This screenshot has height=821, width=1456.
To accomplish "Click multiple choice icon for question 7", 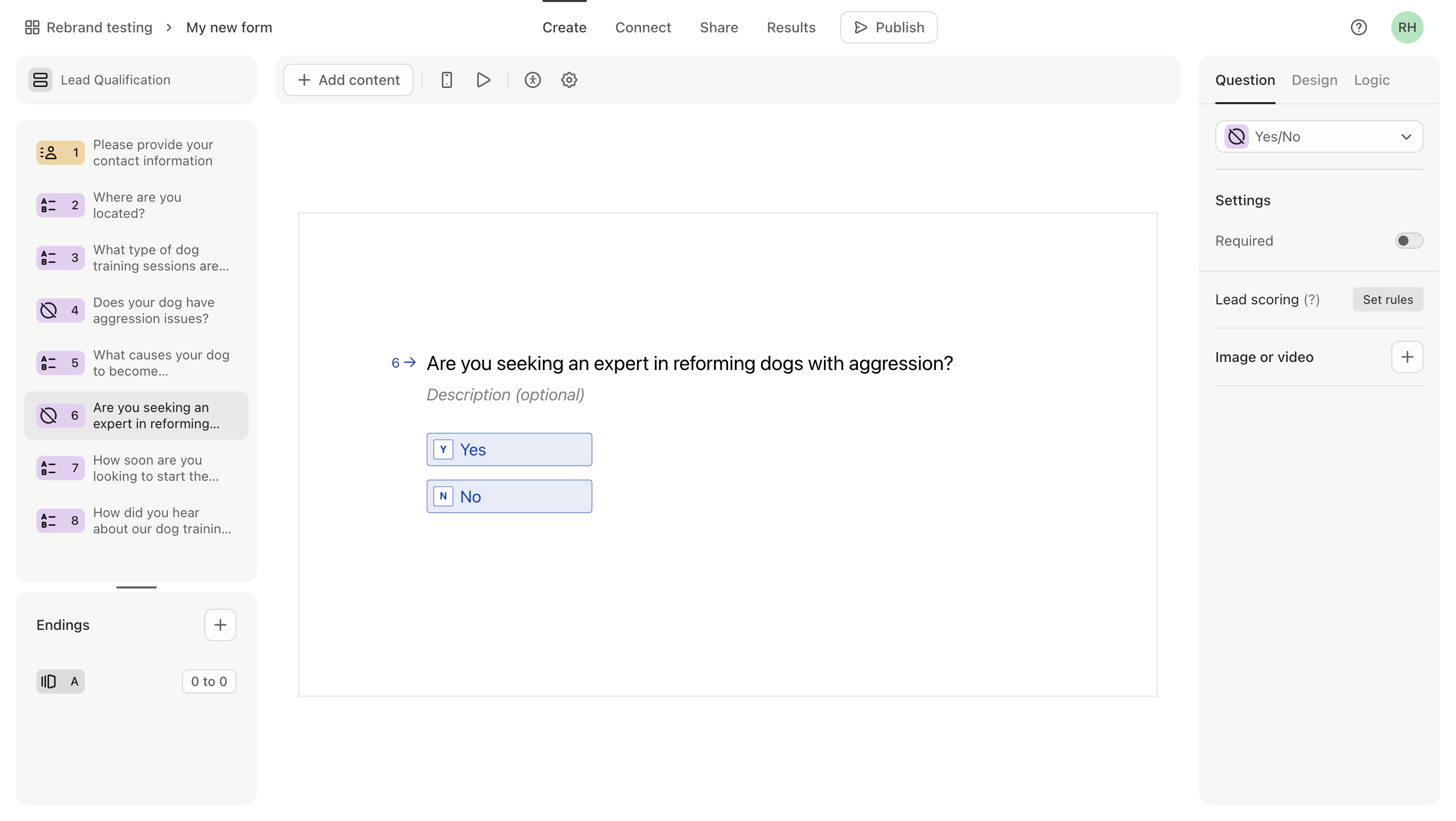I will click(x=49, y=468).
